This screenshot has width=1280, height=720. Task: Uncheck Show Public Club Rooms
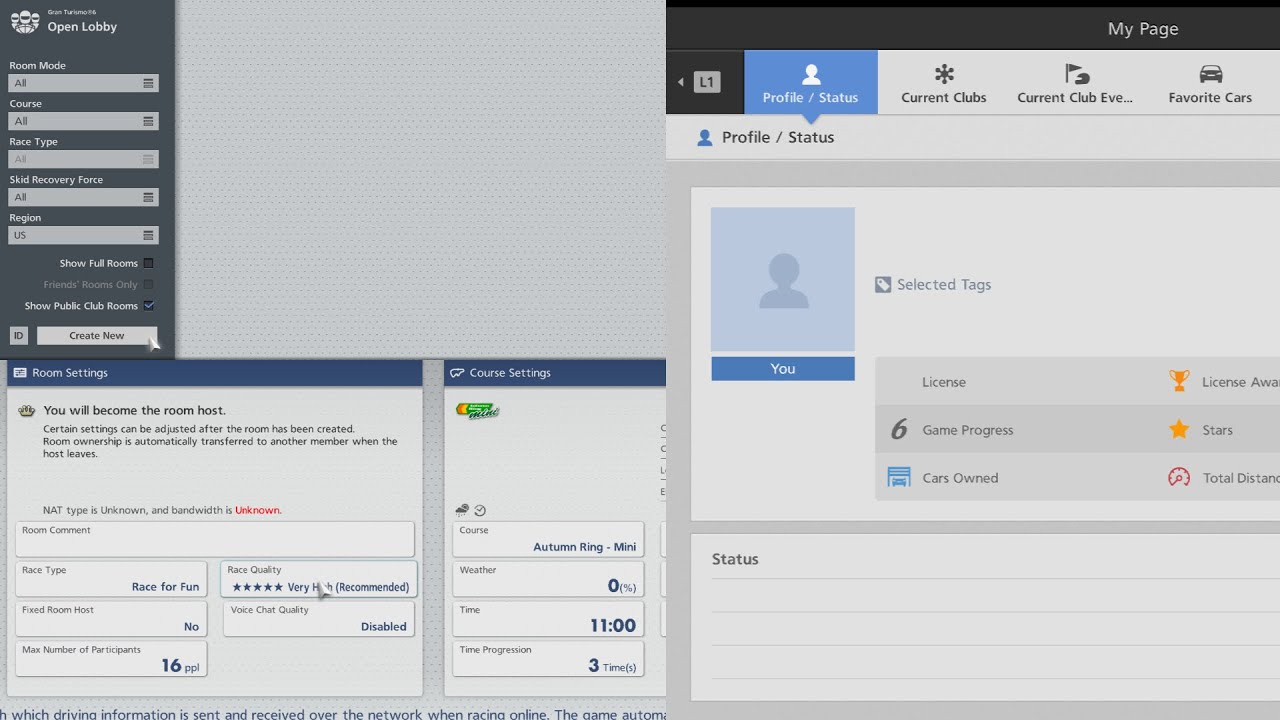[x=149, y=306]
